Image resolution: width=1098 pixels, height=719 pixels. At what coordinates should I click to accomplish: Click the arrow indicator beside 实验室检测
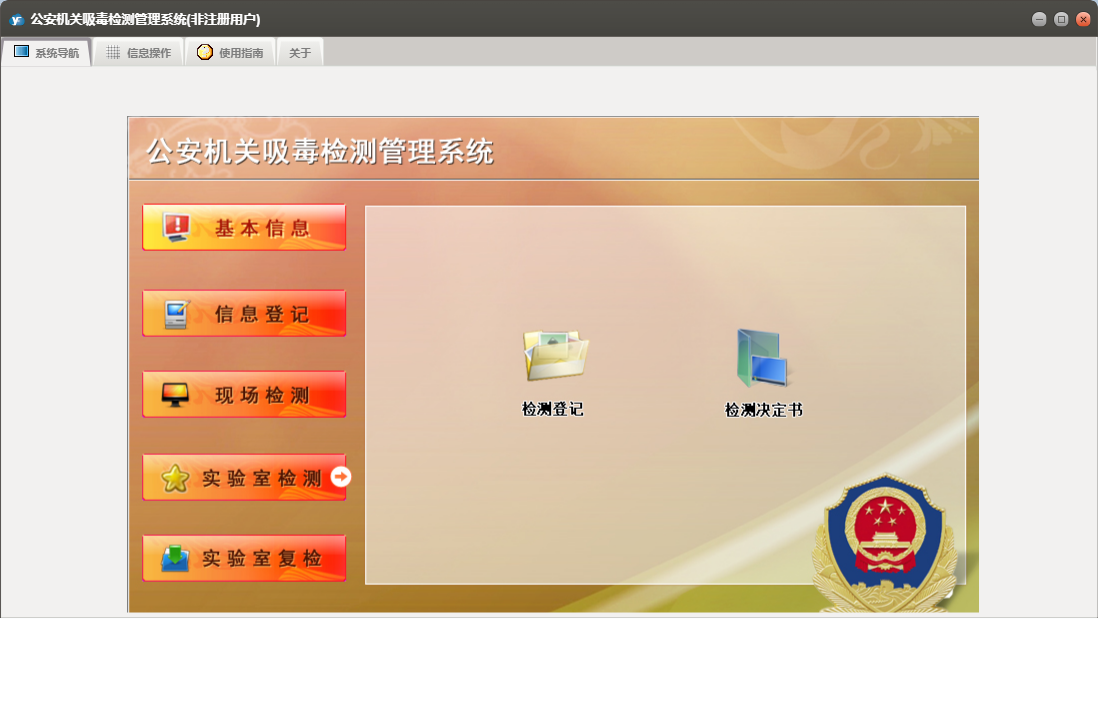(x=341, y=477)
